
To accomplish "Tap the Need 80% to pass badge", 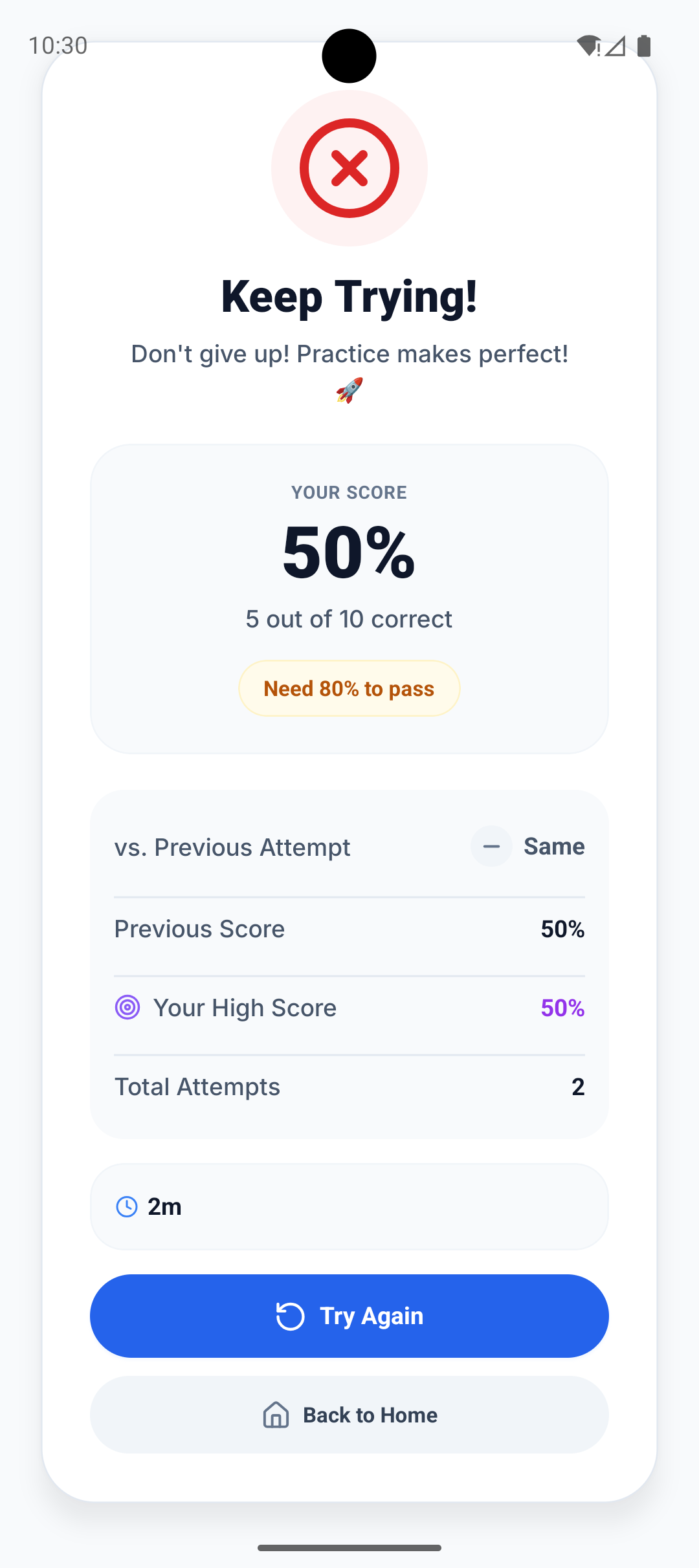I will click(349, 688).
